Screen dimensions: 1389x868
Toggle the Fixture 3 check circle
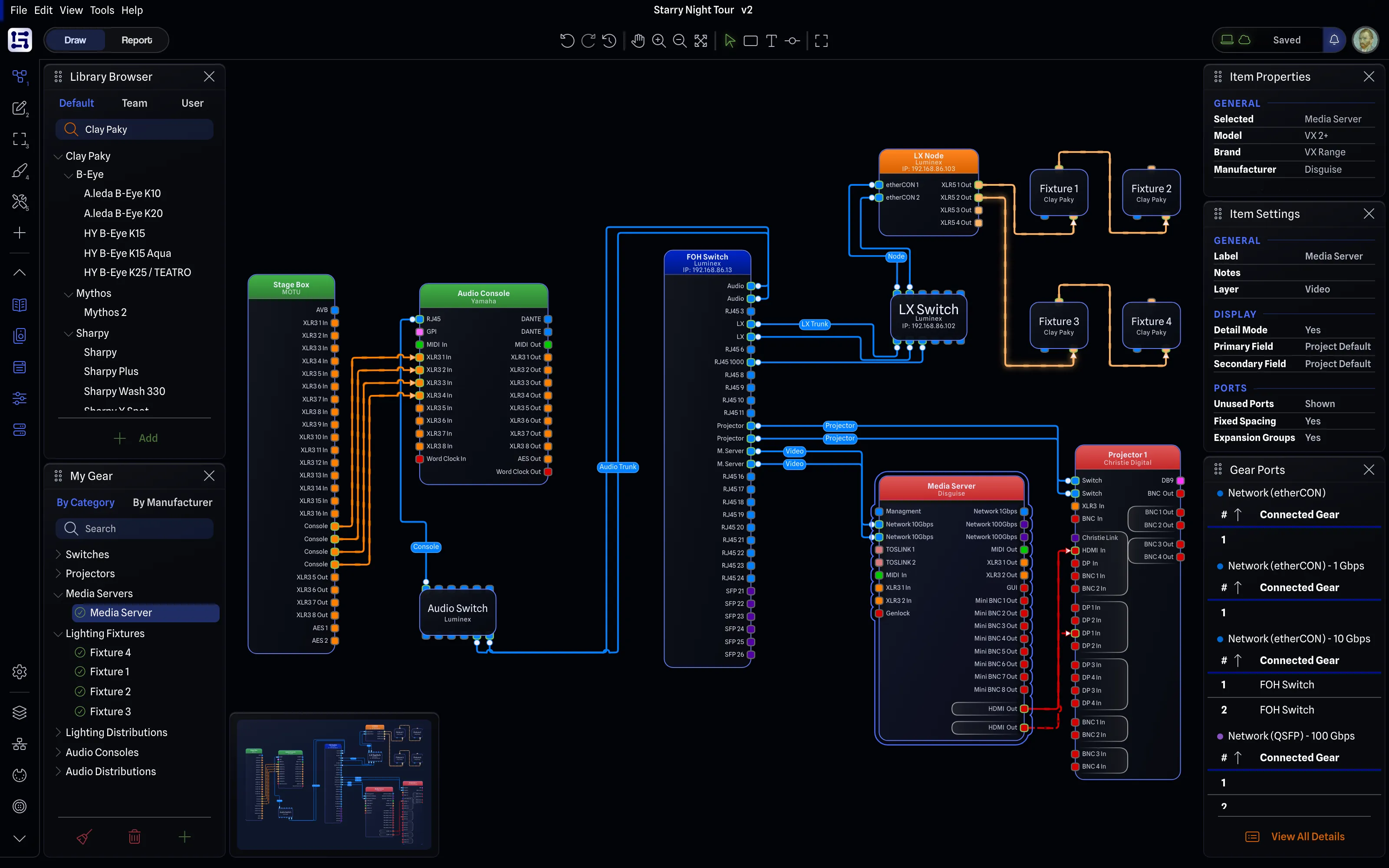80,711
